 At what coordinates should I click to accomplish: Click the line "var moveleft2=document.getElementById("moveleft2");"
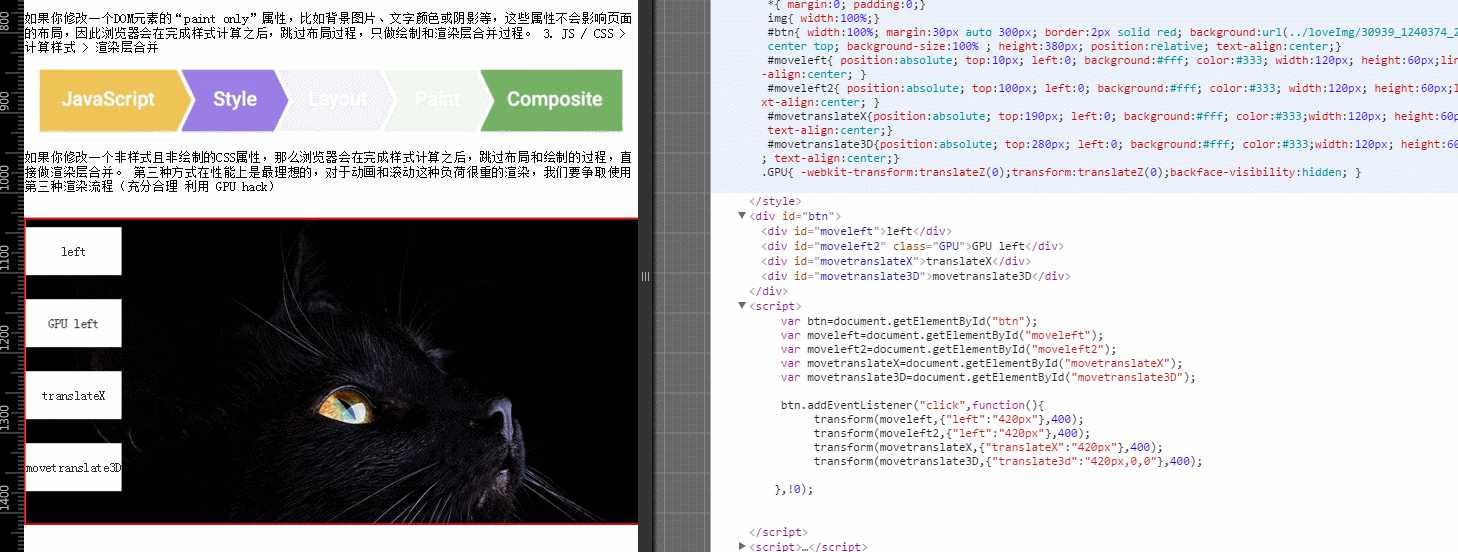pyautogui.click(x=948, y=349)
